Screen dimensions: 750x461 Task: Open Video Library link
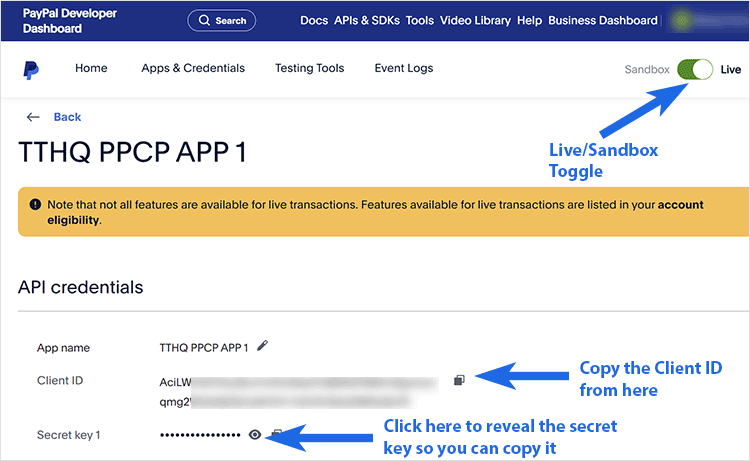[x=475, y=21]
